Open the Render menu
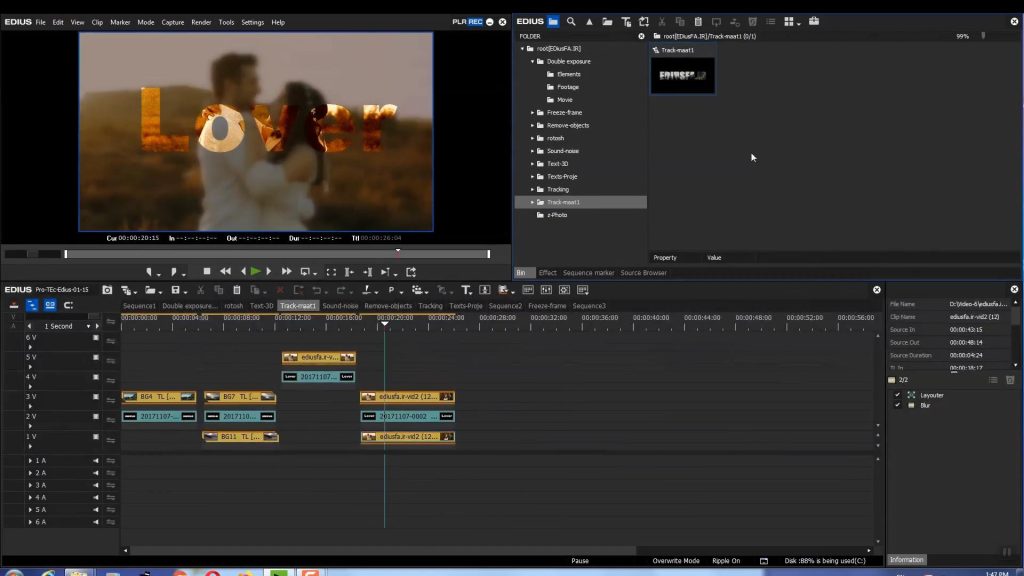The image size is (1024, 576). (x=201, y=22)
